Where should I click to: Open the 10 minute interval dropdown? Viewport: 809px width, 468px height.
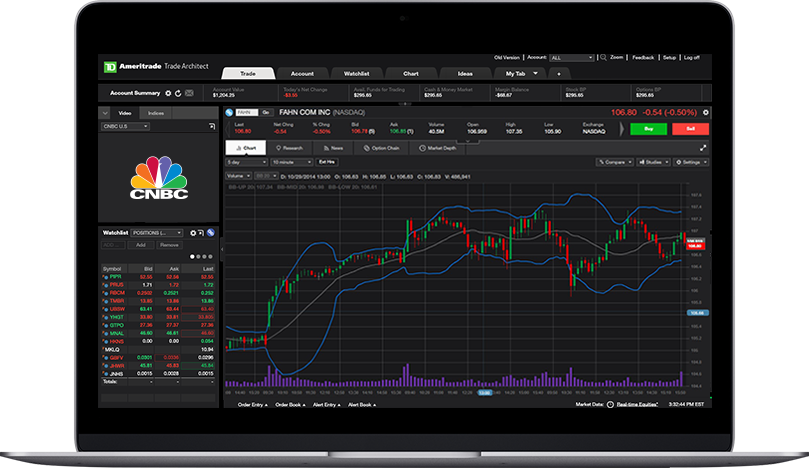(292, 163)
